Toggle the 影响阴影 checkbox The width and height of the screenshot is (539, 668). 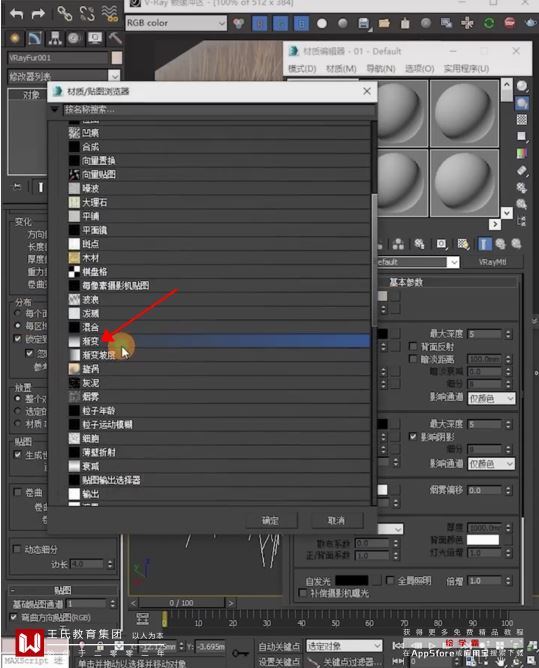click(412, 436)
